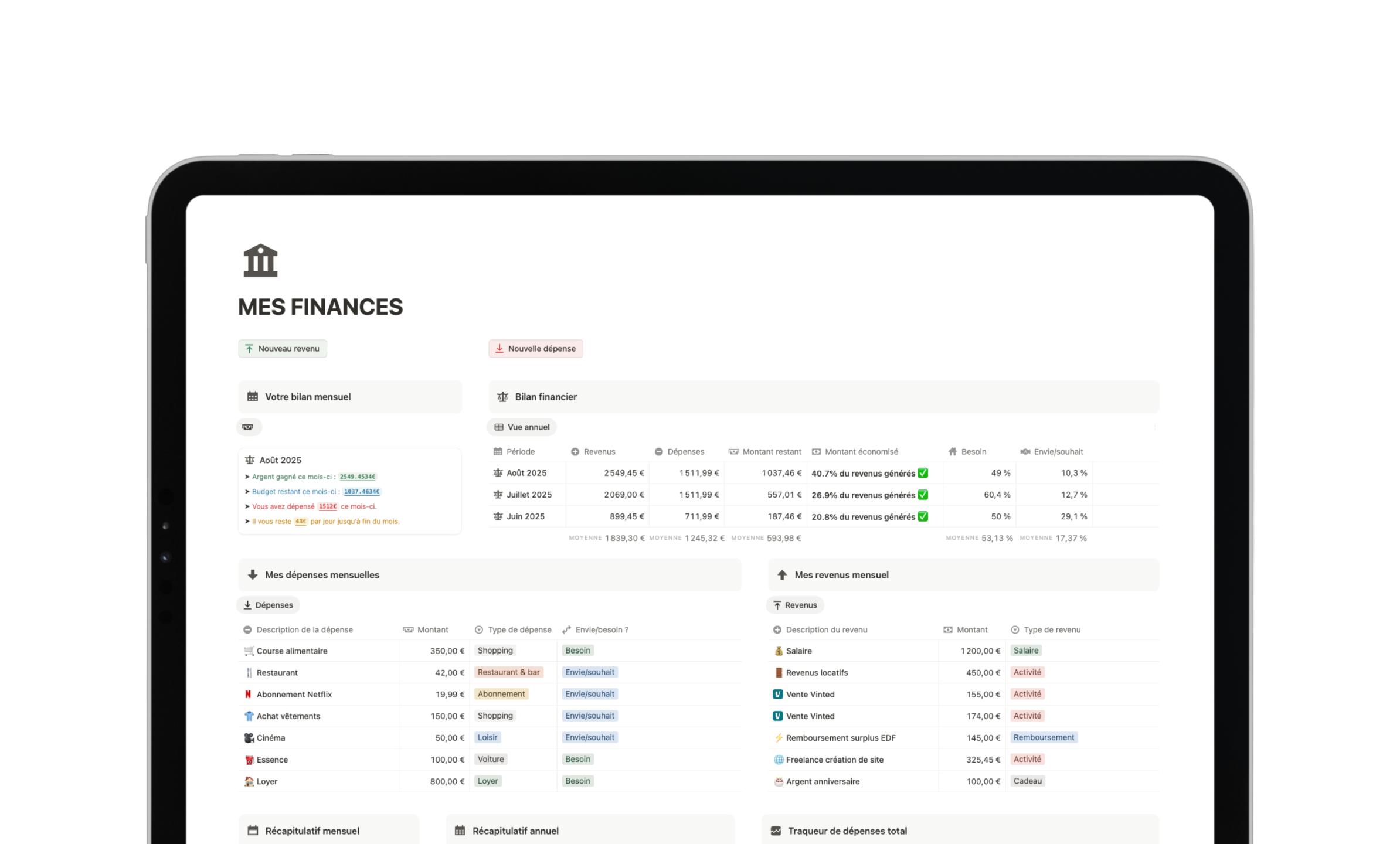Click the calendar icon next to Votre bilan mensuel
Image resolution: width=1400 pixels, height=844 pixels.
click(x=253, y=397)
